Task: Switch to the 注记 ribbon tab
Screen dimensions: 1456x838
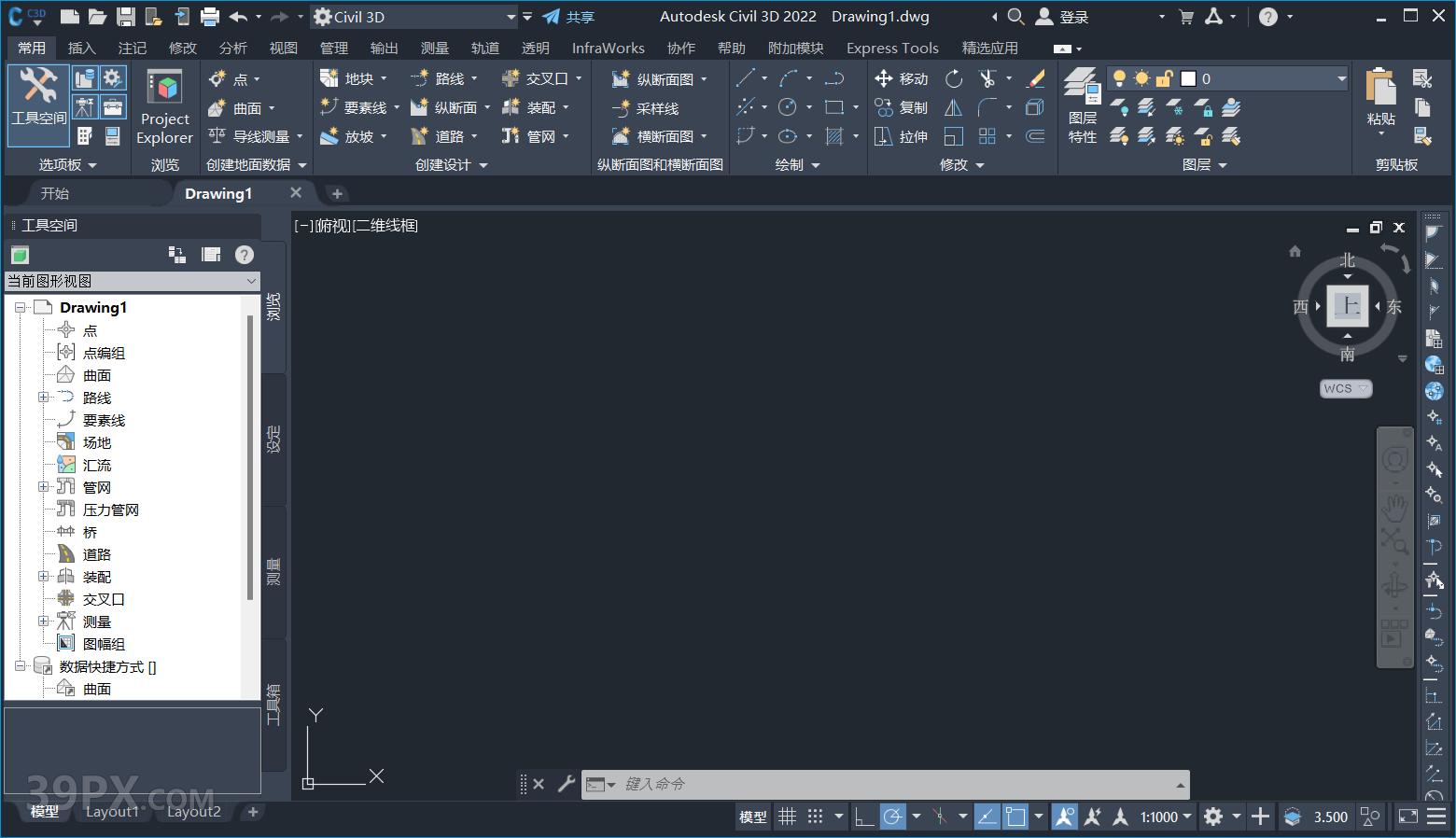Action: [x=133, y=48]
